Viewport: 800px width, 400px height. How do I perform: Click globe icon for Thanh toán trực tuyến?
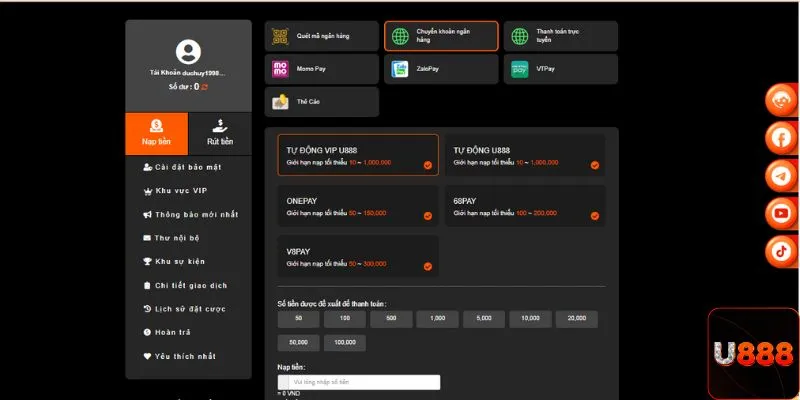[520, 36]
